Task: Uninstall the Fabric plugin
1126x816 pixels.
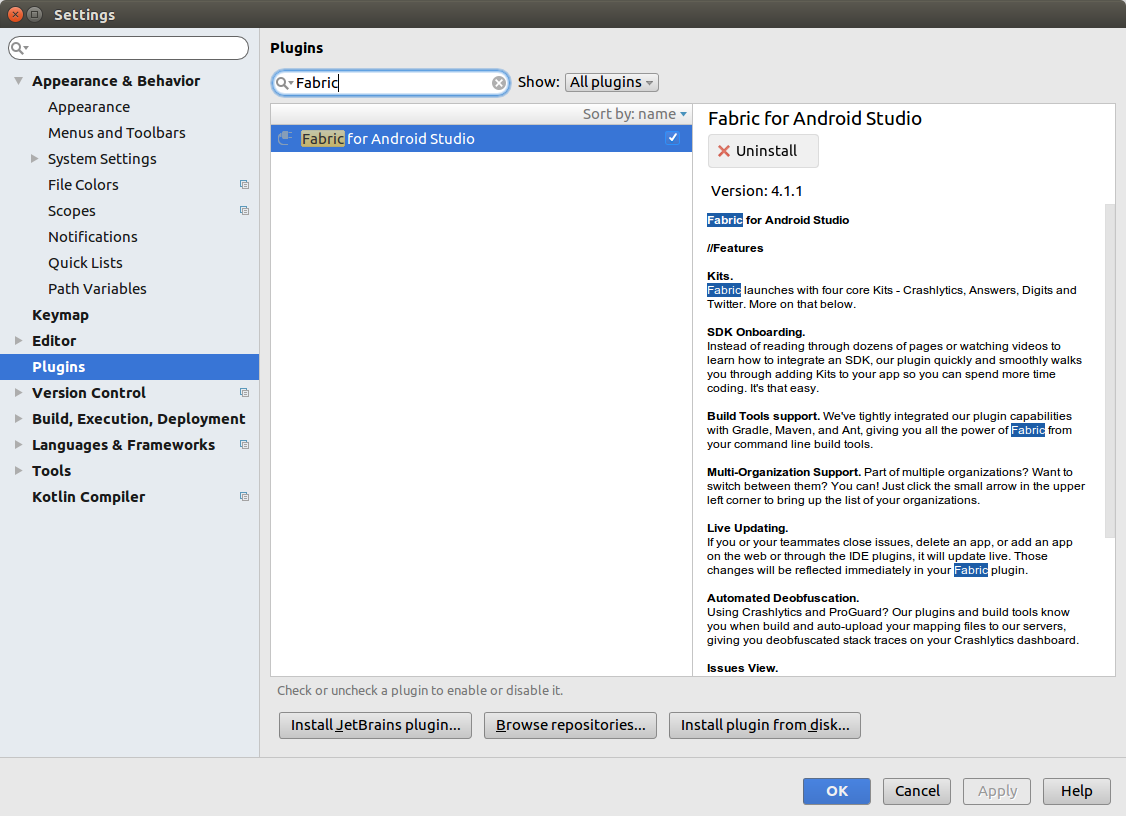Action: tap(763, 151)
